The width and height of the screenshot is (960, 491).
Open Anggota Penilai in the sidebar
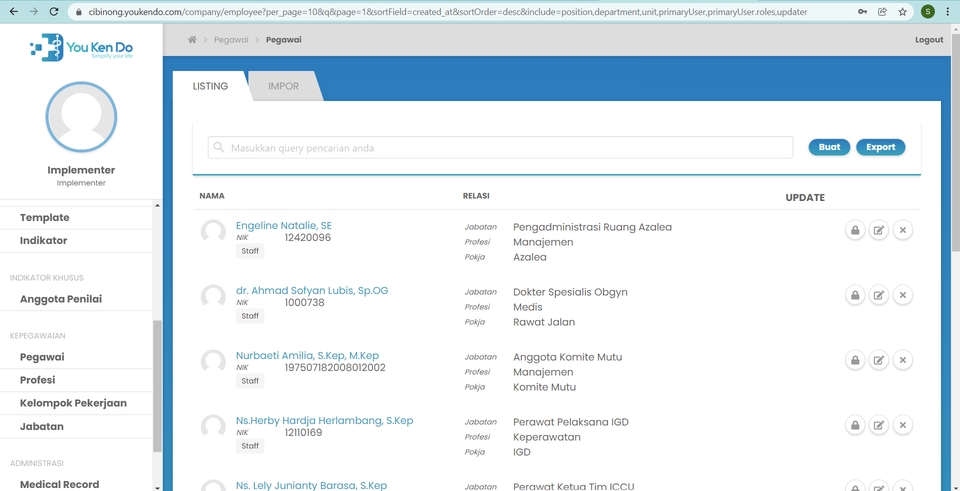point(61,299)
